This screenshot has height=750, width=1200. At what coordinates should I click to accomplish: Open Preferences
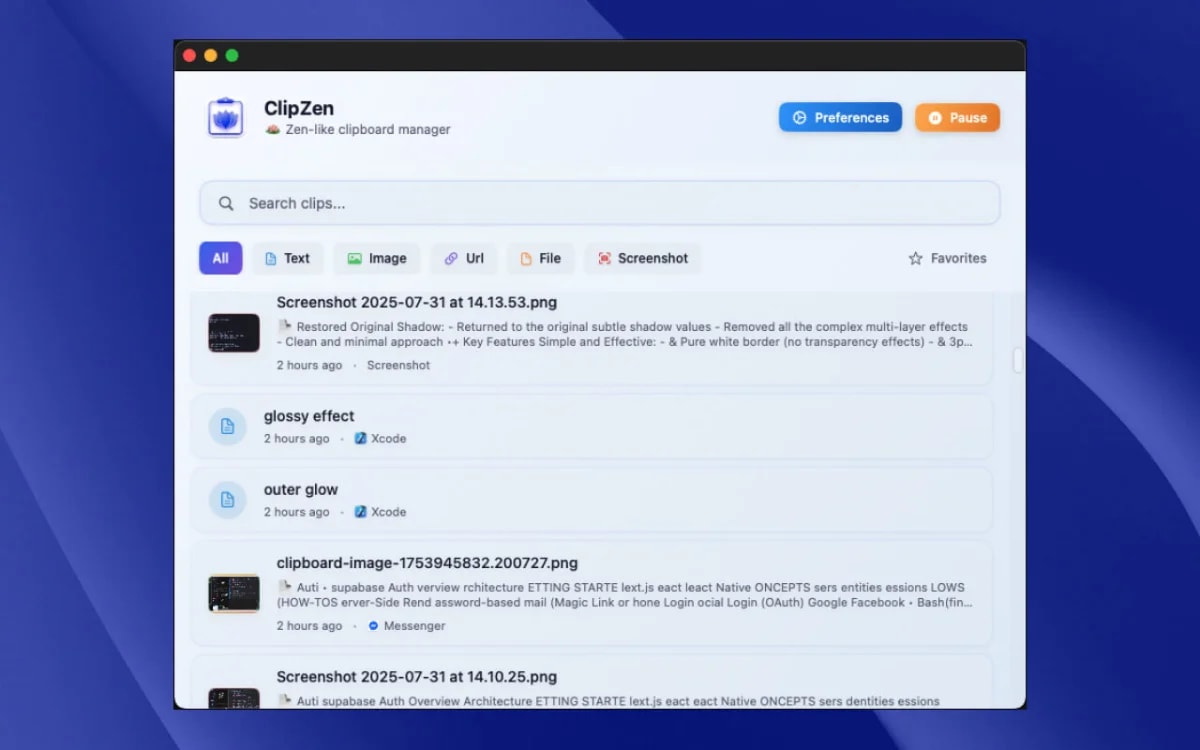pyautogui.click(x=840, y=117)
